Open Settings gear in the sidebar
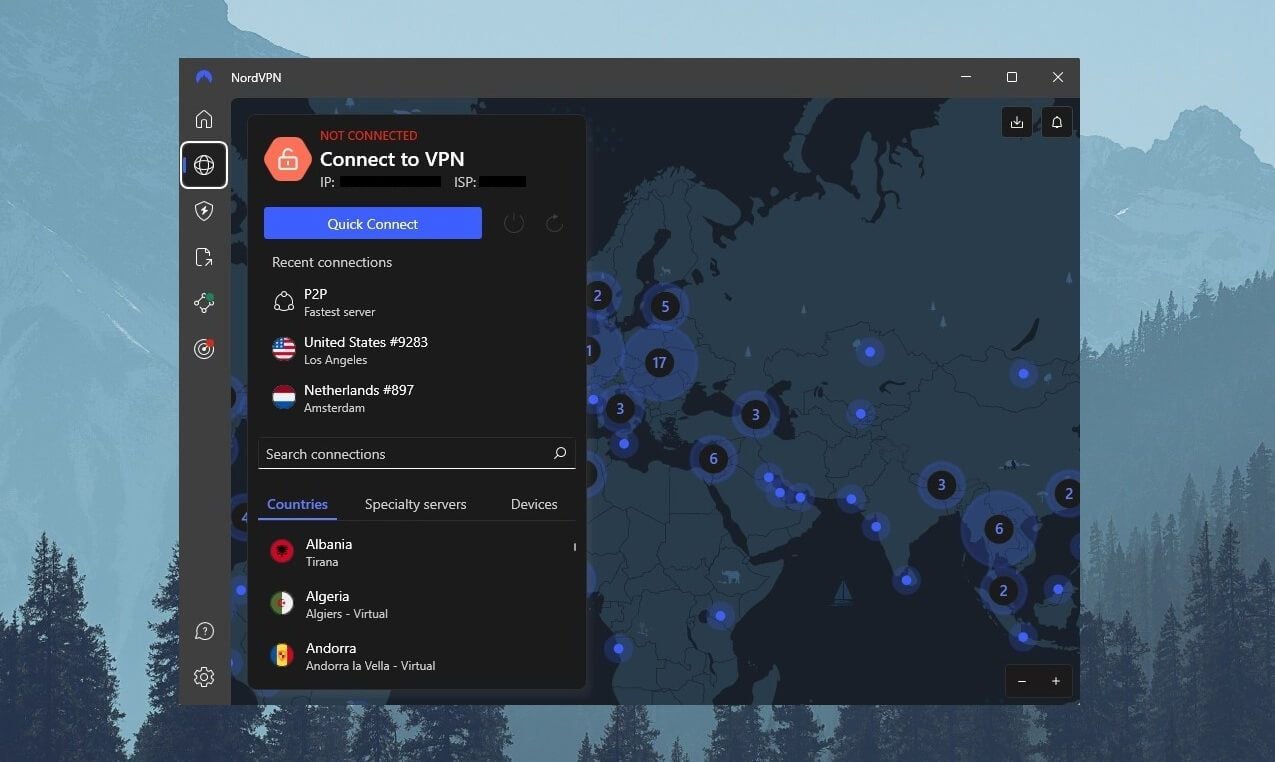The height and width of the screenshot is (762, 1275). (204, 677)
